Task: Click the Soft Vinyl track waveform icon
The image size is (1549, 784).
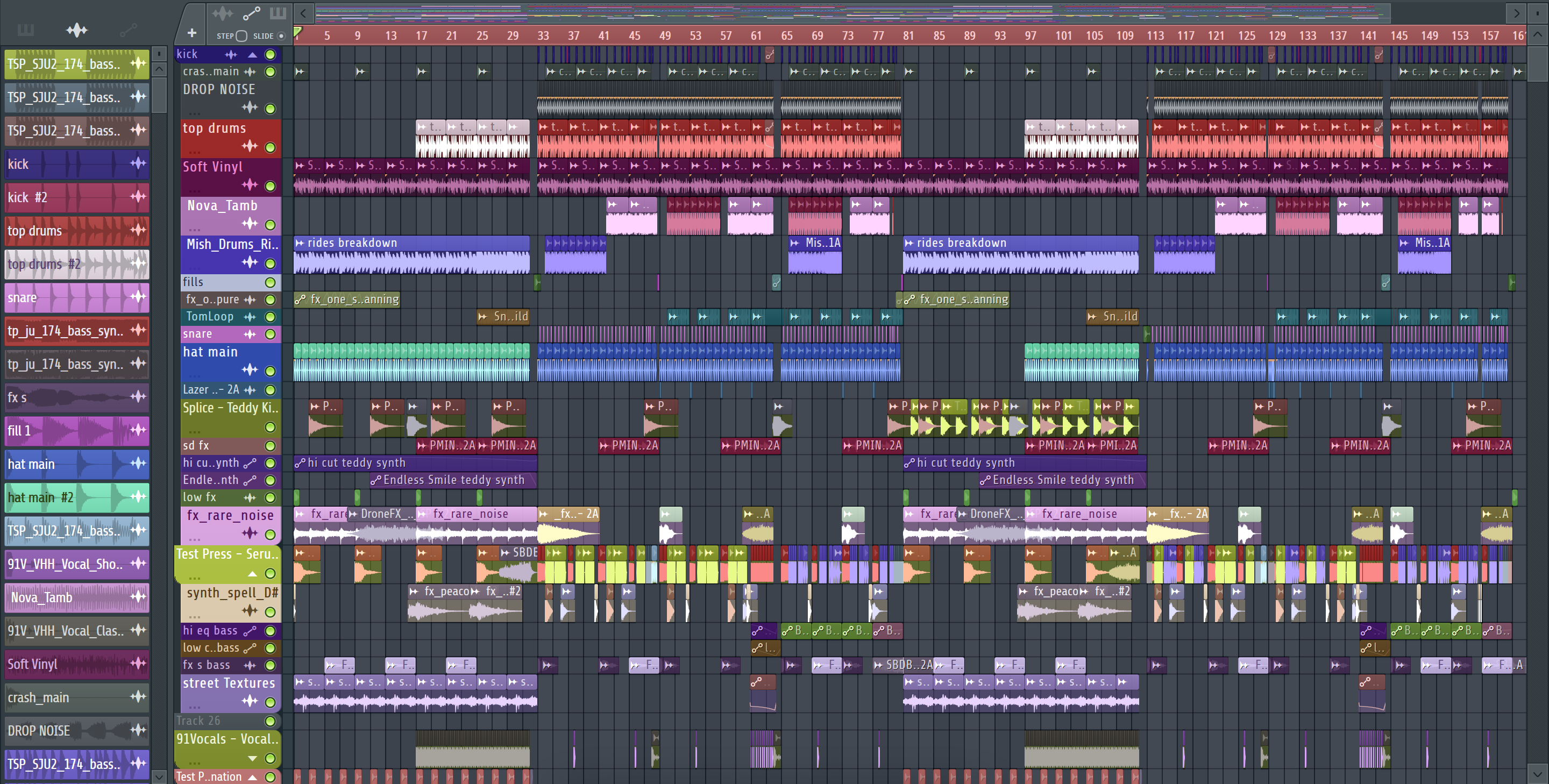Action: pos(250,184)
